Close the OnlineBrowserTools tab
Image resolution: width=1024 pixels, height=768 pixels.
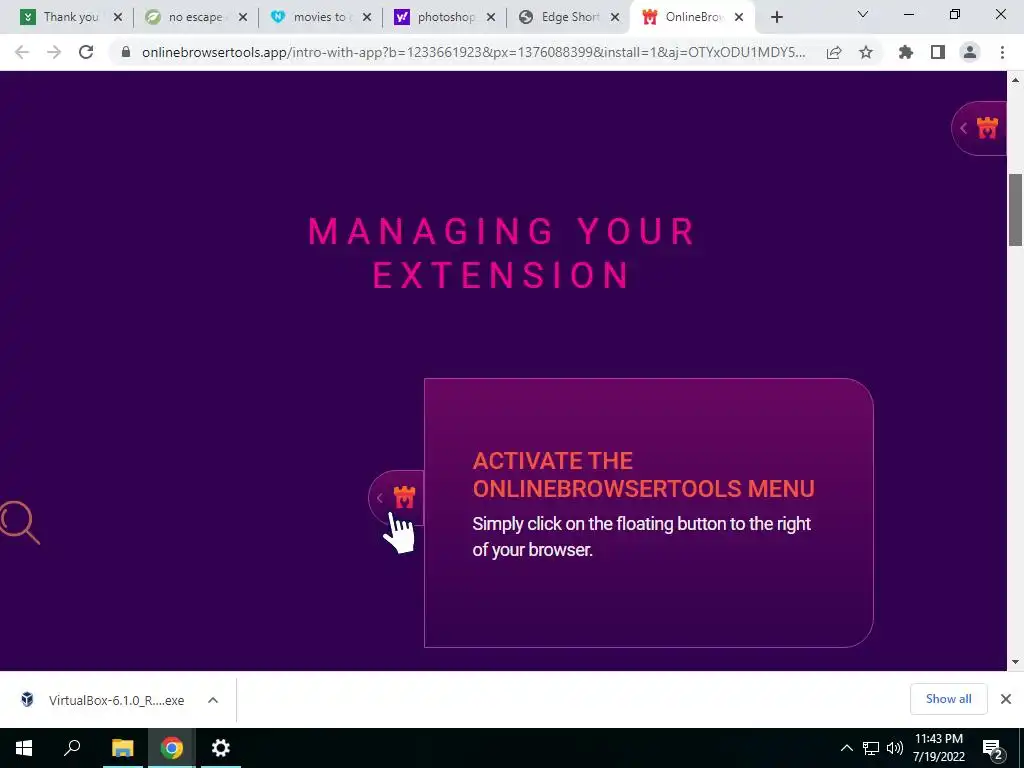pos(739,18)
